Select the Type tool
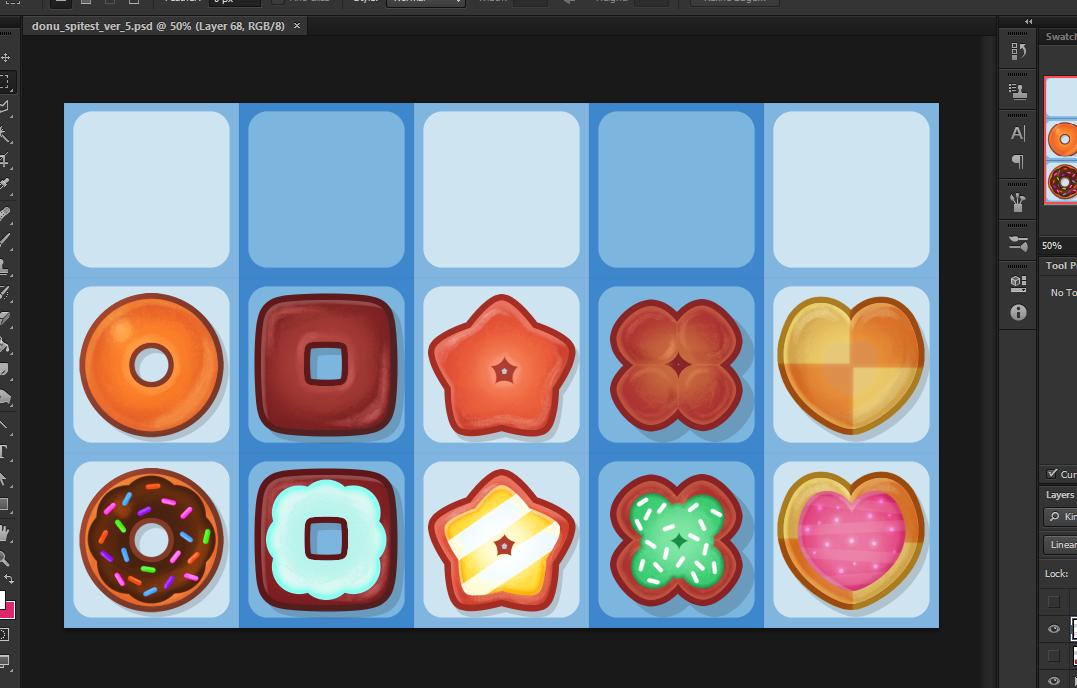This screenshot has height=688, width=1077. (4, 451)
